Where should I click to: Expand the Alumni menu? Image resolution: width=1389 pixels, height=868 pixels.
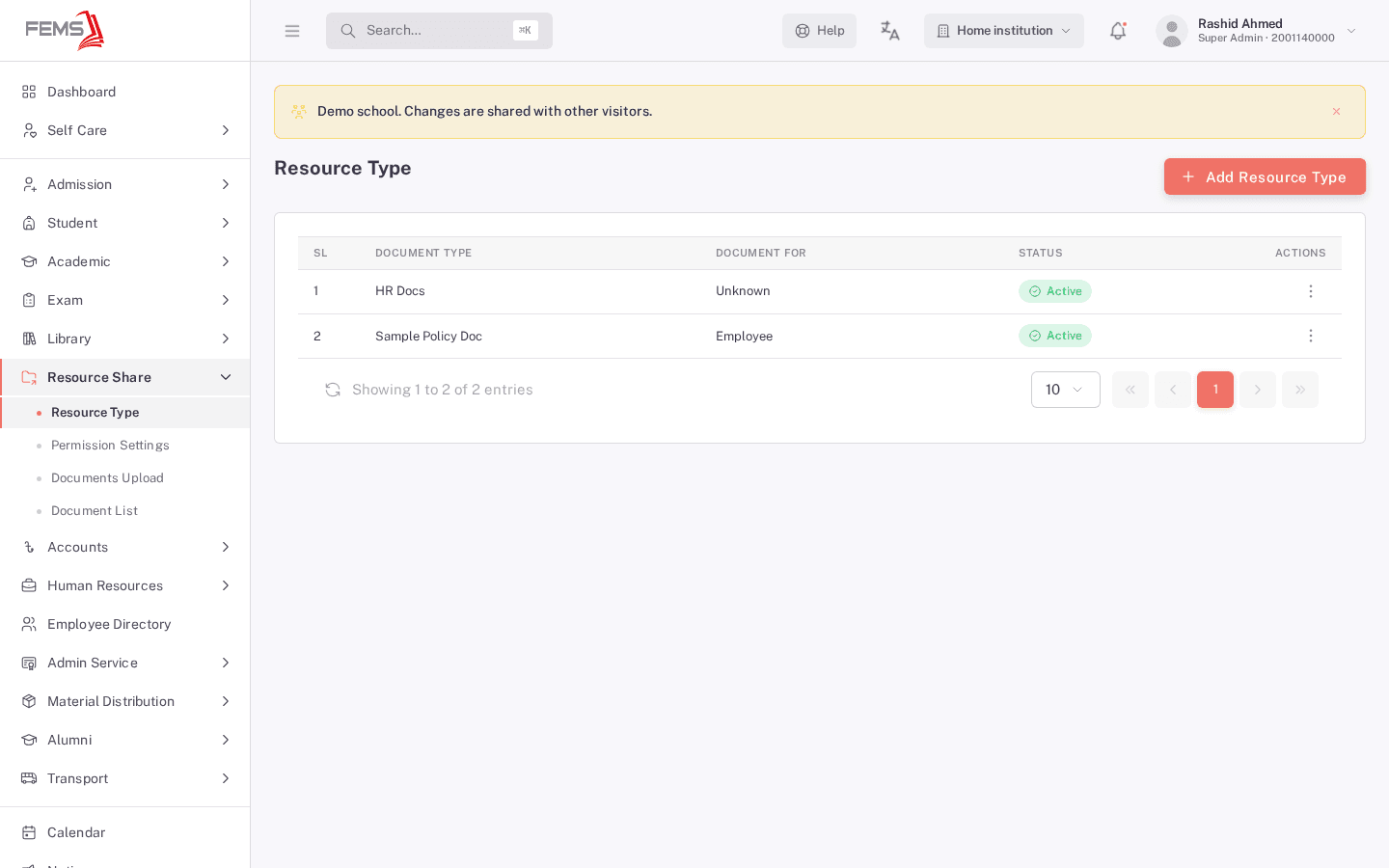(x=125, y=740)
